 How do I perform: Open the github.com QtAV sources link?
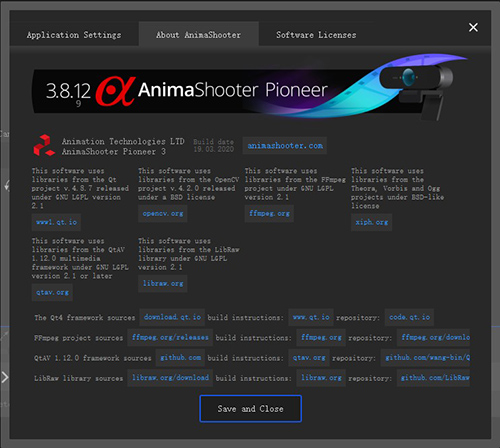[x=180, y=358]
